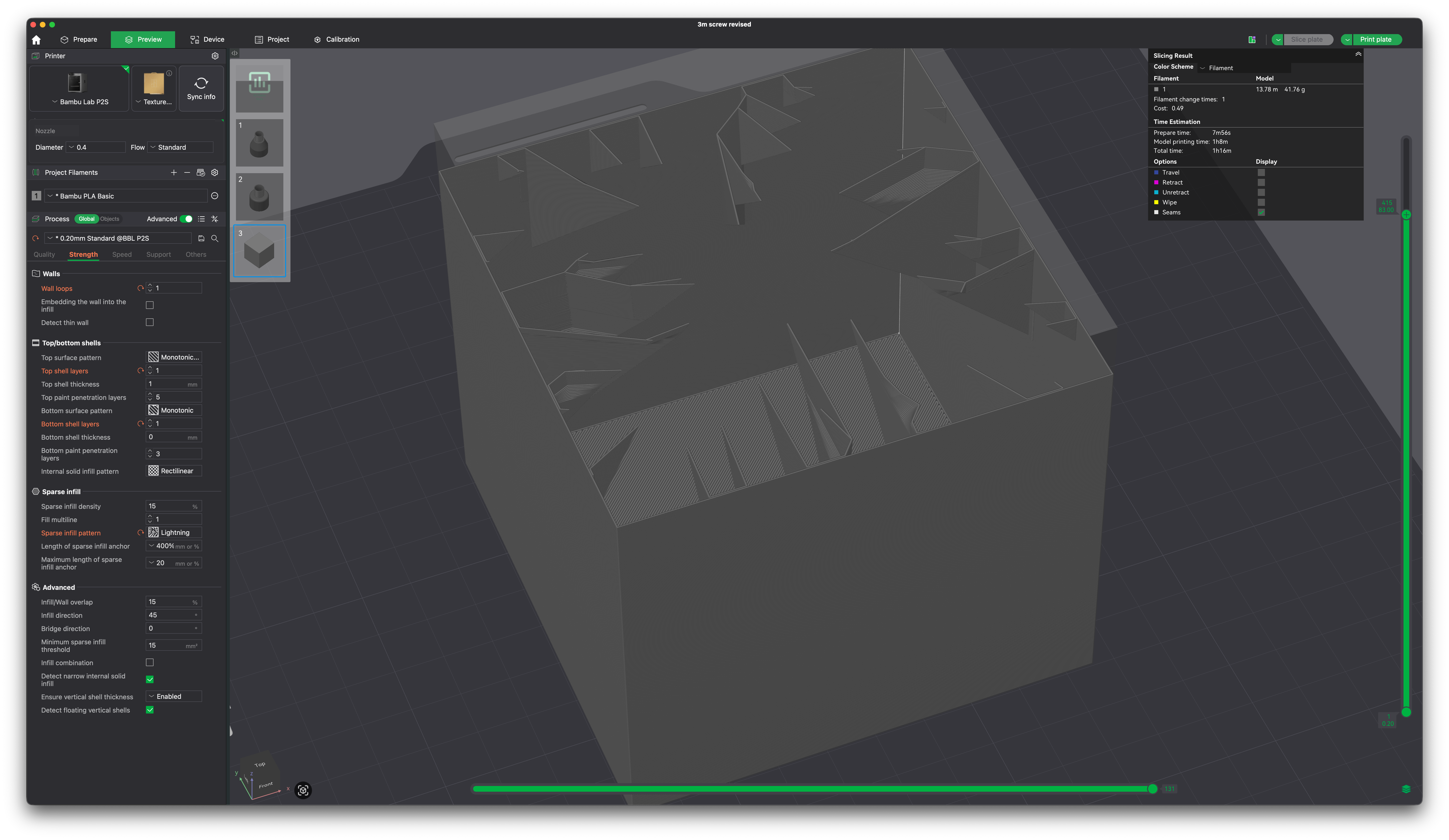1449x840 pixels.
Task: Add a new project filament
Action: coord(174,172)
